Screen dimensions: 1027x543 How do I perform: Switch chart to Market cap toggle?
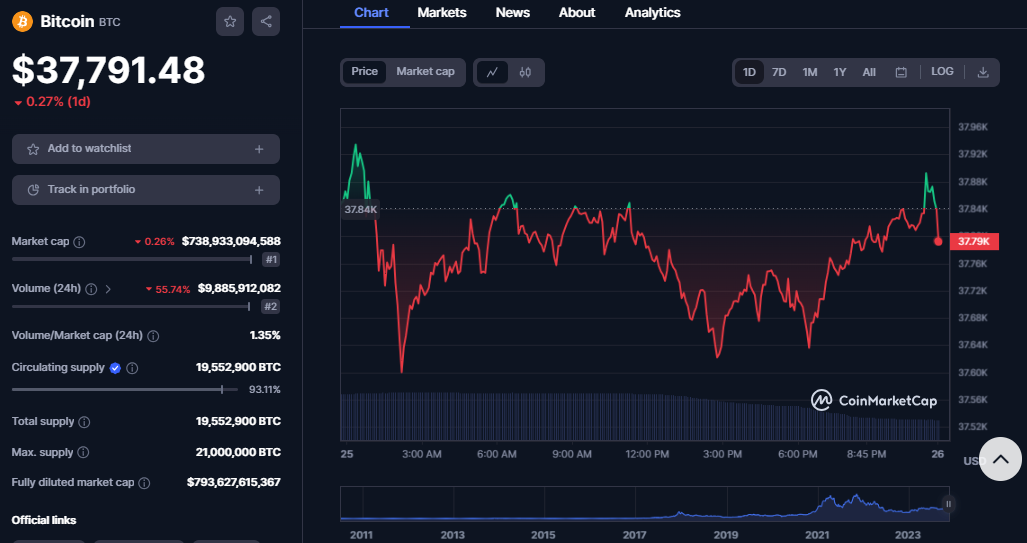tap(425, 72)
